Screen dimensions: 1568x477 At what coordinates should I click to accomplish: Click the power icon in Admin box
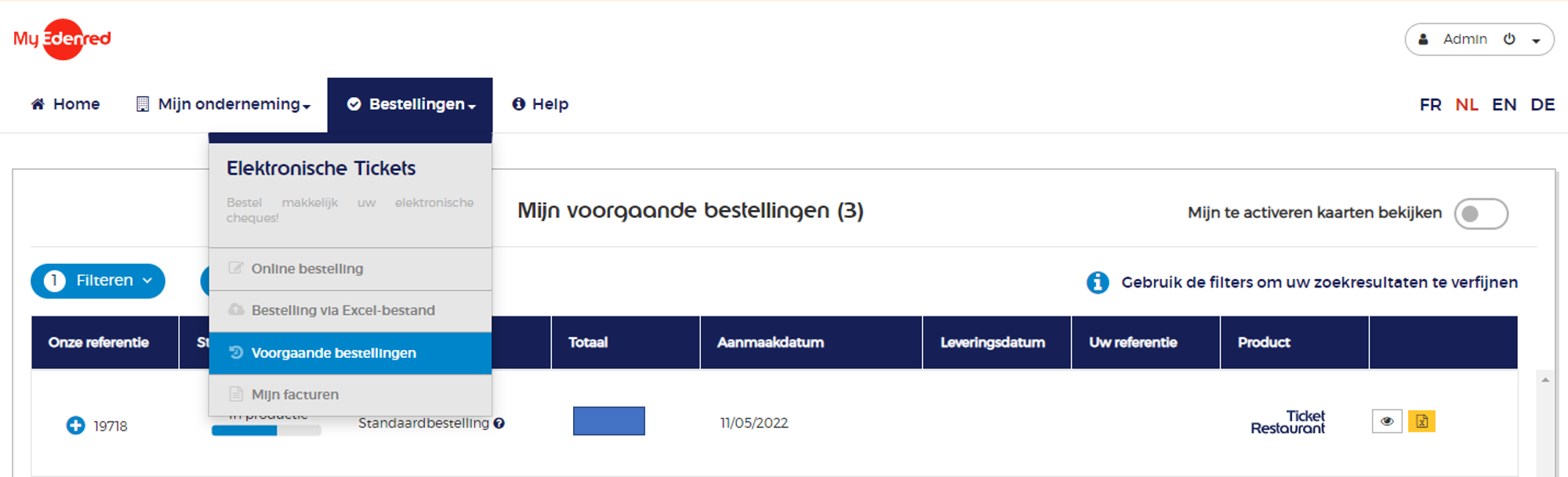[1509, 39]
